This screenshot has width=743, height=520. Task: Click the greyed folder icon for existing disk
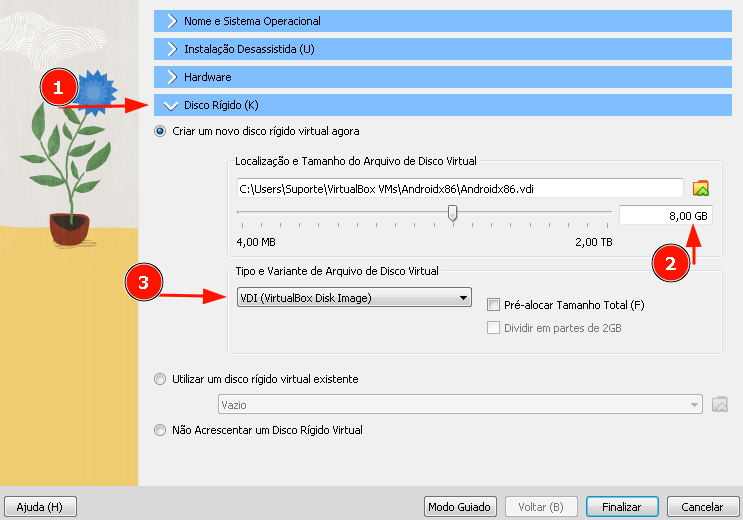[x=720, y=404]
